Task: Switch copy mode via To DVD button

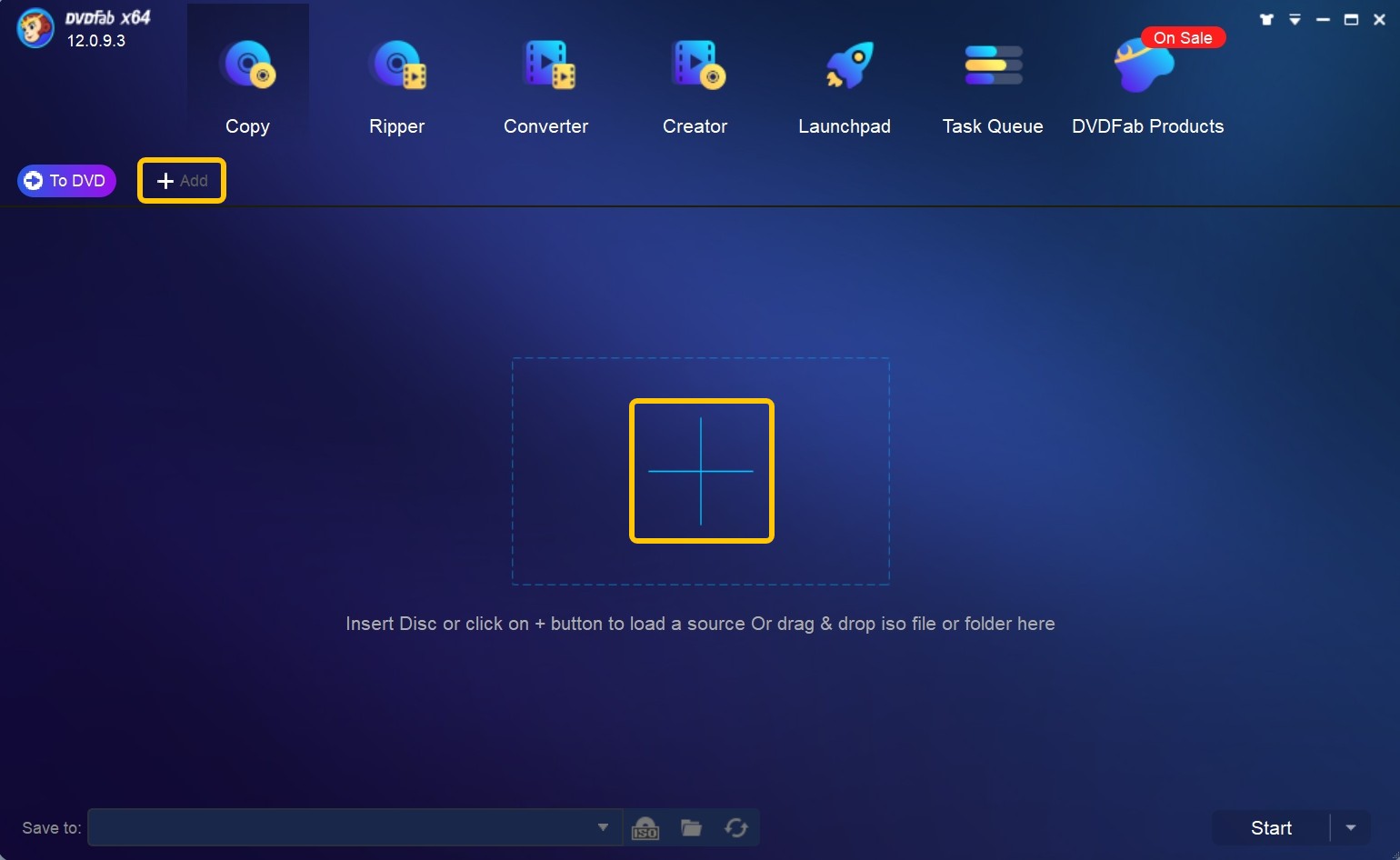Action: 66,181
